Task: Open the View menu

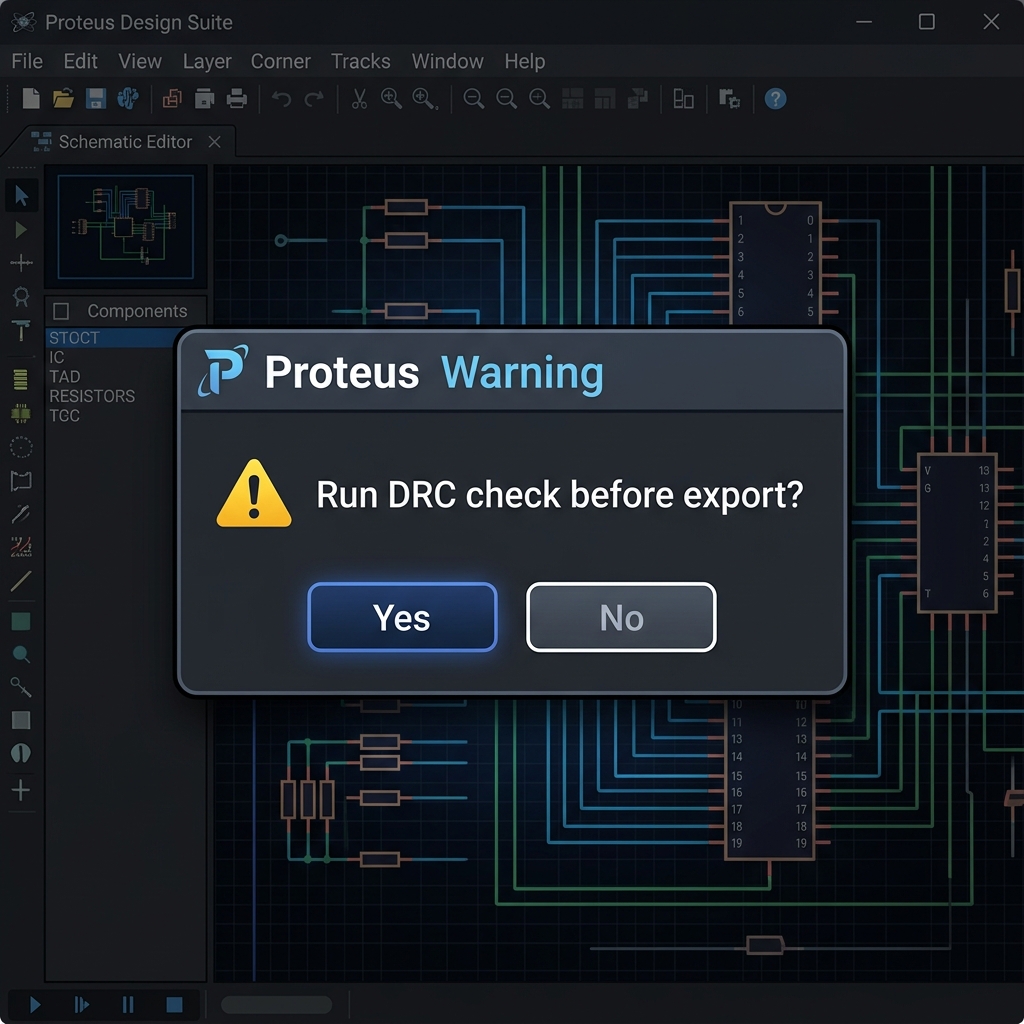Action: point(140,61)
